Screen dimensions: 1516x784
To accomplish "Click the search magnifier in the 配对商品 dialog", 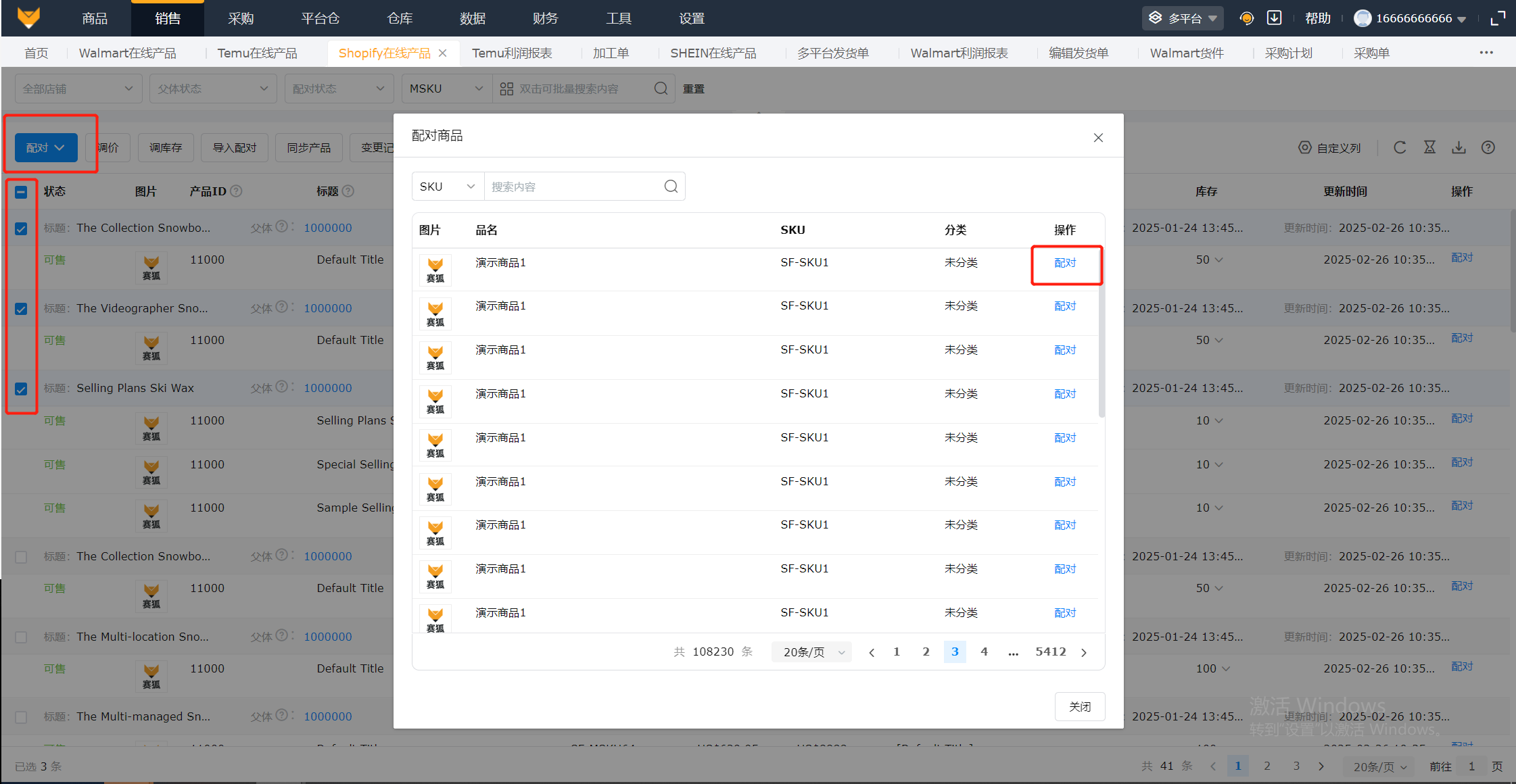I will pos(671,187).
